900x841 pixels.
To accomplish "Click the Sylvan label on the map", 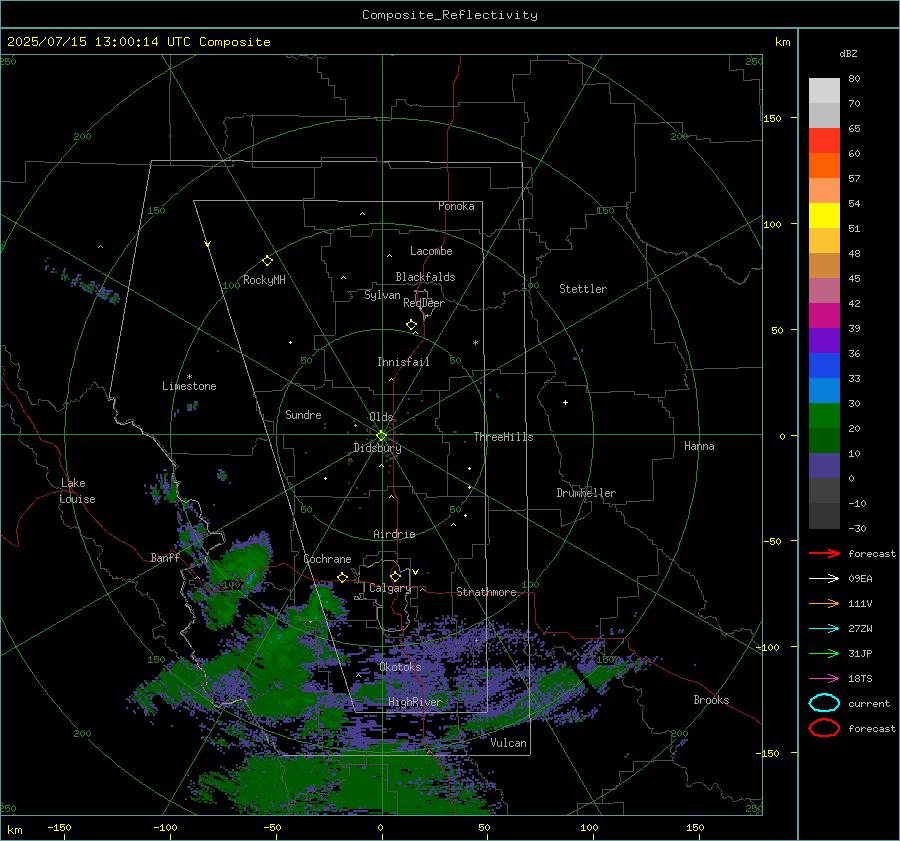I will point(382,295).
